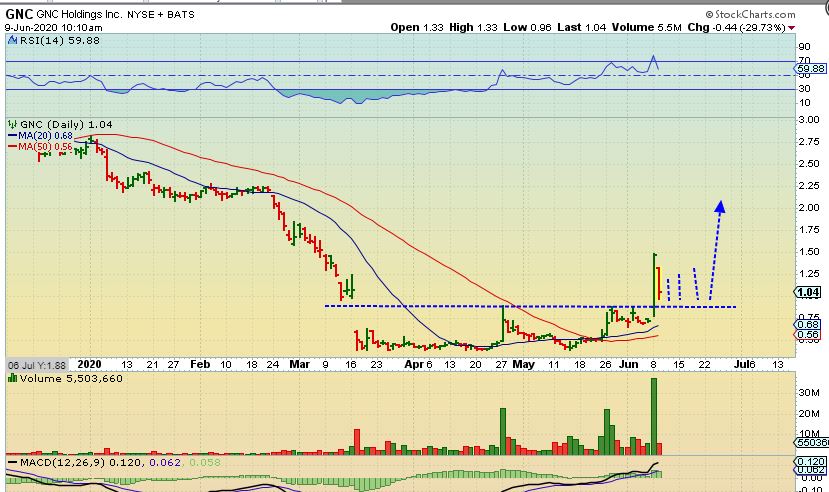Click the 2.00 price axis label
829x492 pixels.
click(x=809, y=207)
